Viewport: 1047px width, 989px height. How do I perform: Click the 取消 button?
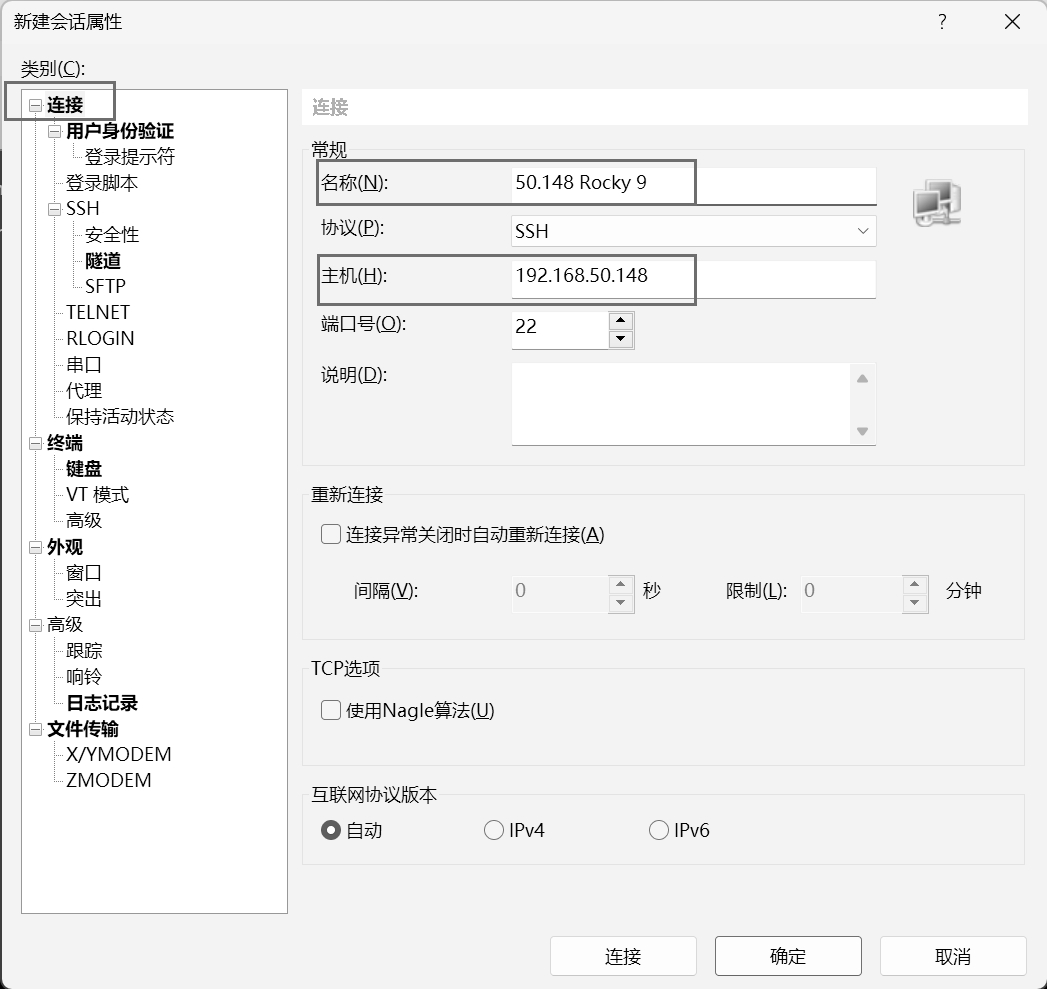point(953,956)
